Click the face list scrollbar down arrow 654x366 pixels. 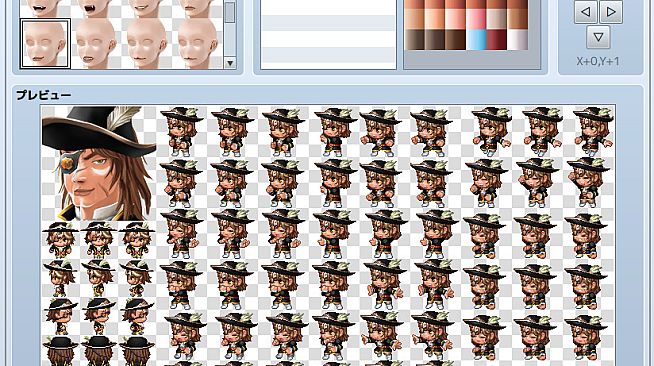[230, 63]
